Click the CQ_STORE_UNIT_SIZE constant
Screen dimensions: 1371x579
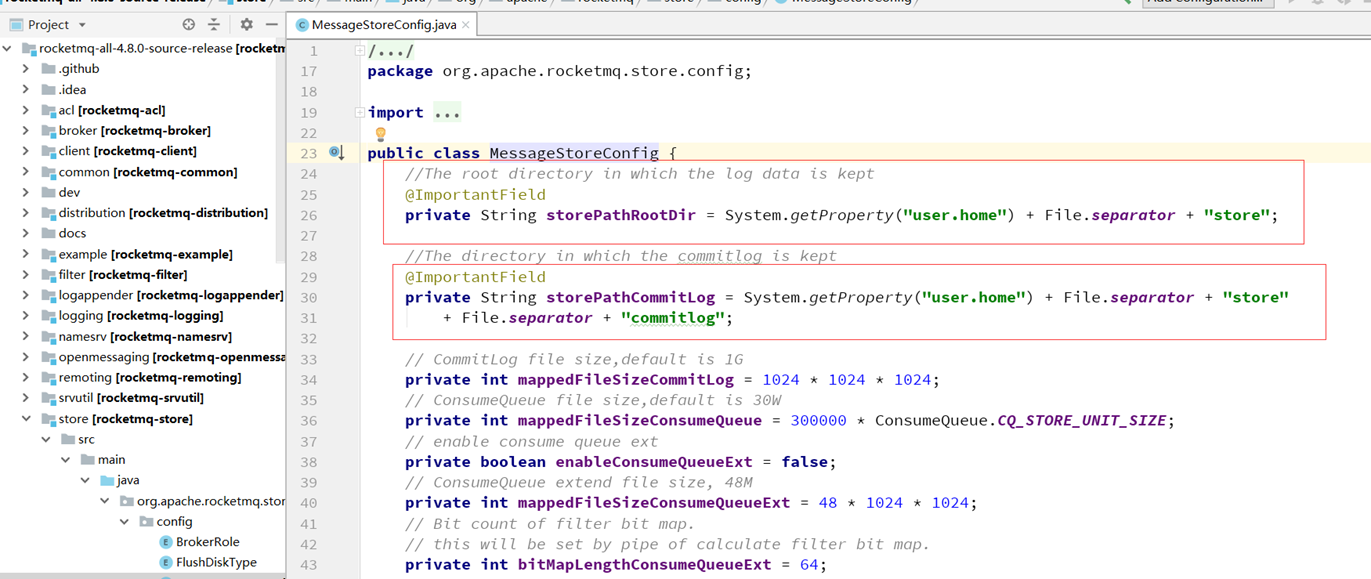point(1082,420)
